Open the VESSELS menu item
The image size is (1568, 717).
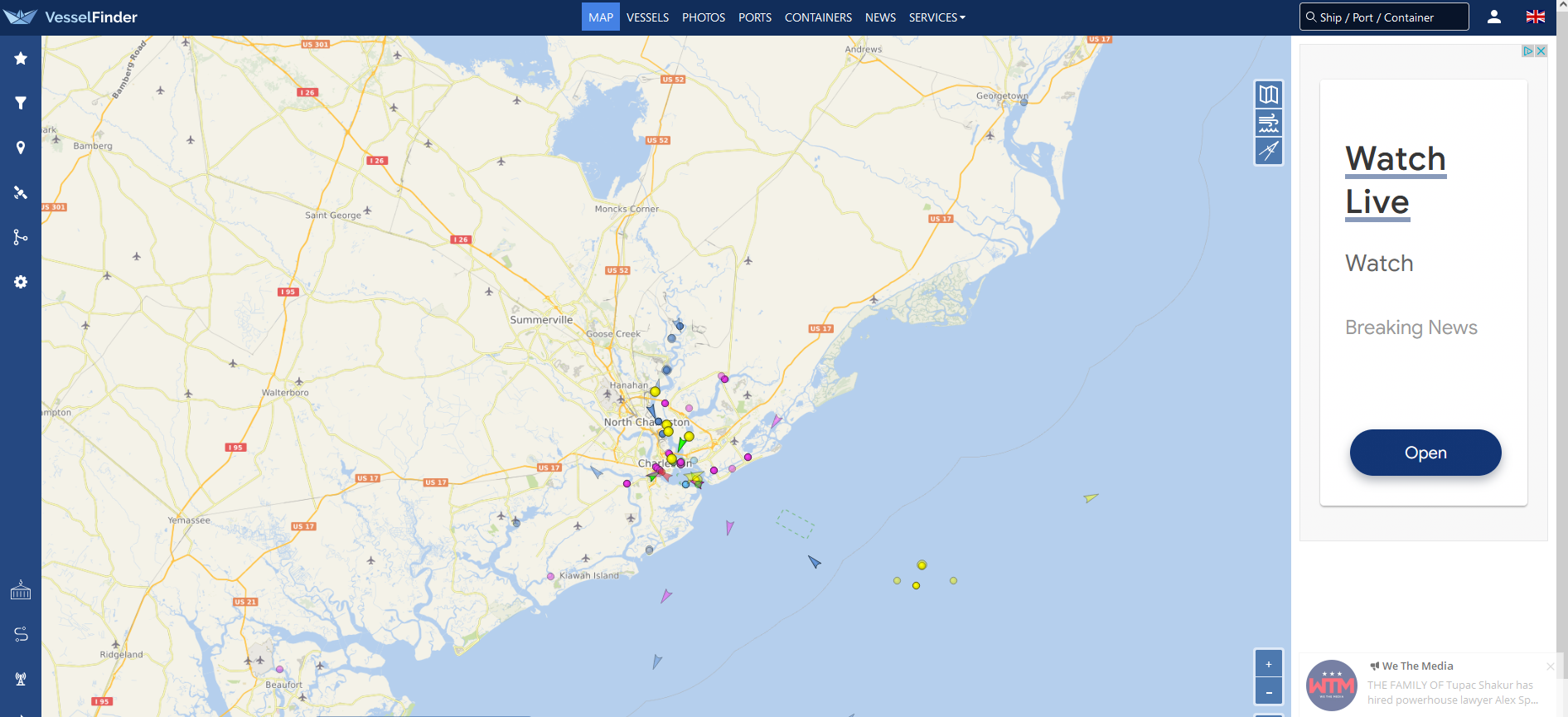(x=647, y=17)
